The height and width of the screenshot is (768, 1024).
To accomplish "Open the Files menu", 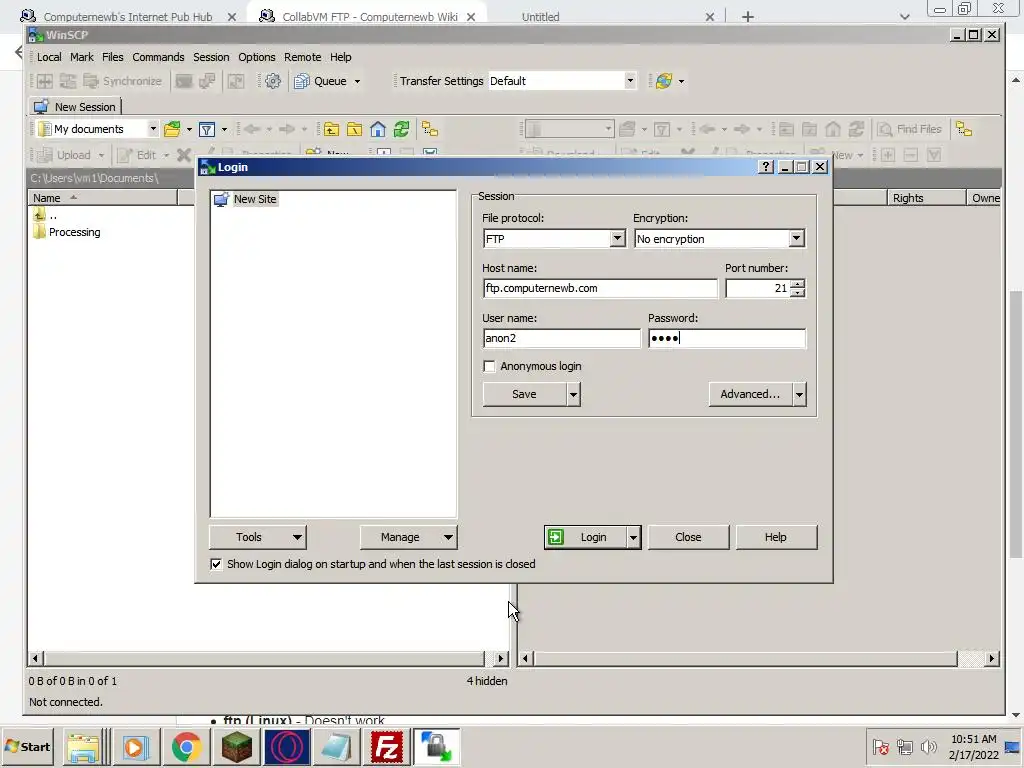I will 112,57.
